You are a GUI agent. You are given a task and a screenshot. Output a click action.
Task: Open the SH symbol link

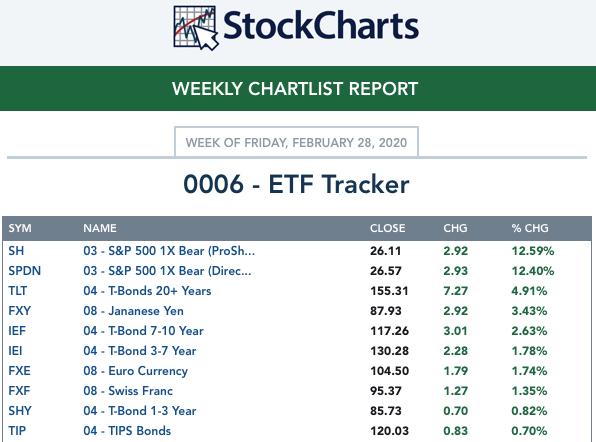(x=16, y=251)
